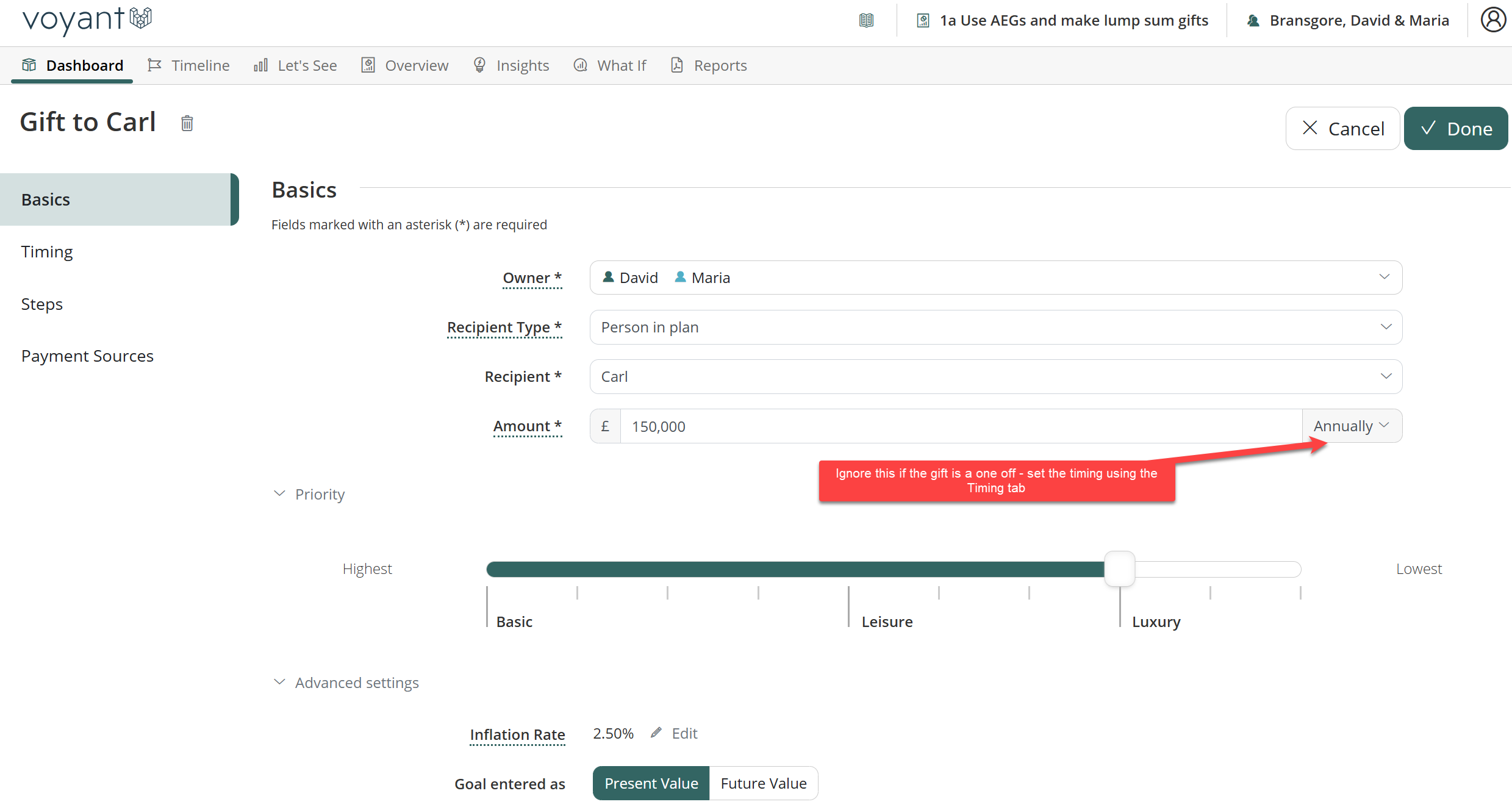The height and width of the screenshot is (810, 1512).
Task: Click the plan icon beside '1a Use AEGs'
Action: coord(923,21)
